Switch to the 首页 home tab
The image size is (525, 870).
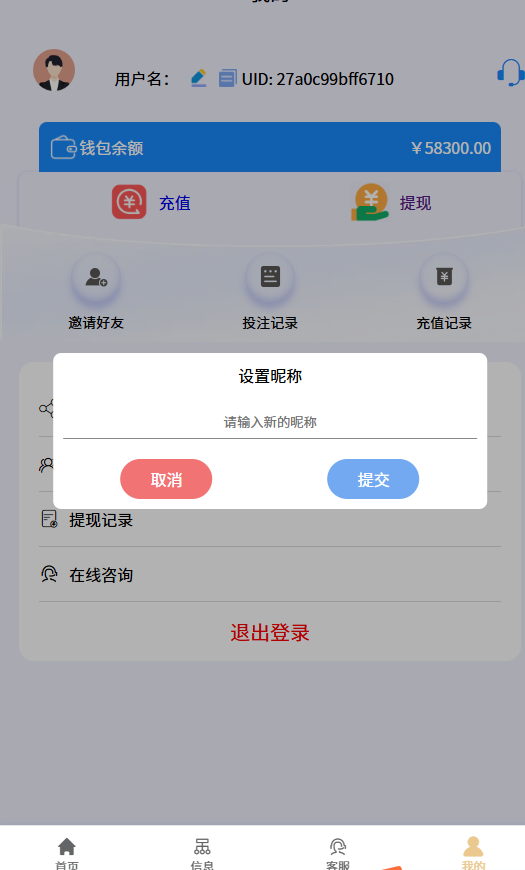(67, 853)
